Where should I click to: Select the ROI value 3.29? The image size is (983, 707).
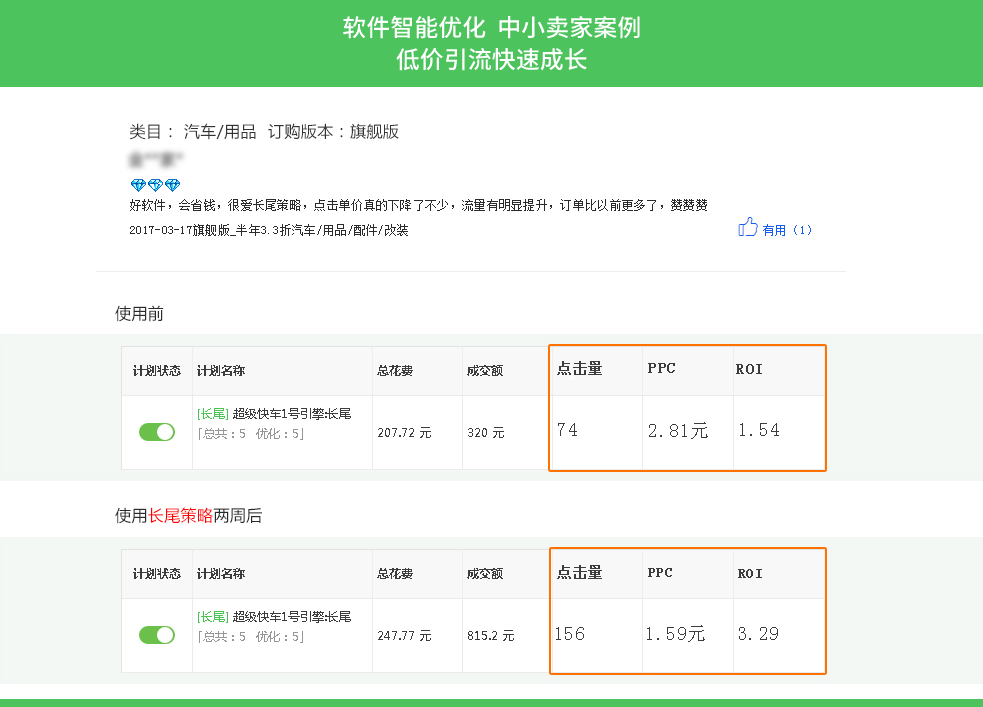click(x=758, y=634)
